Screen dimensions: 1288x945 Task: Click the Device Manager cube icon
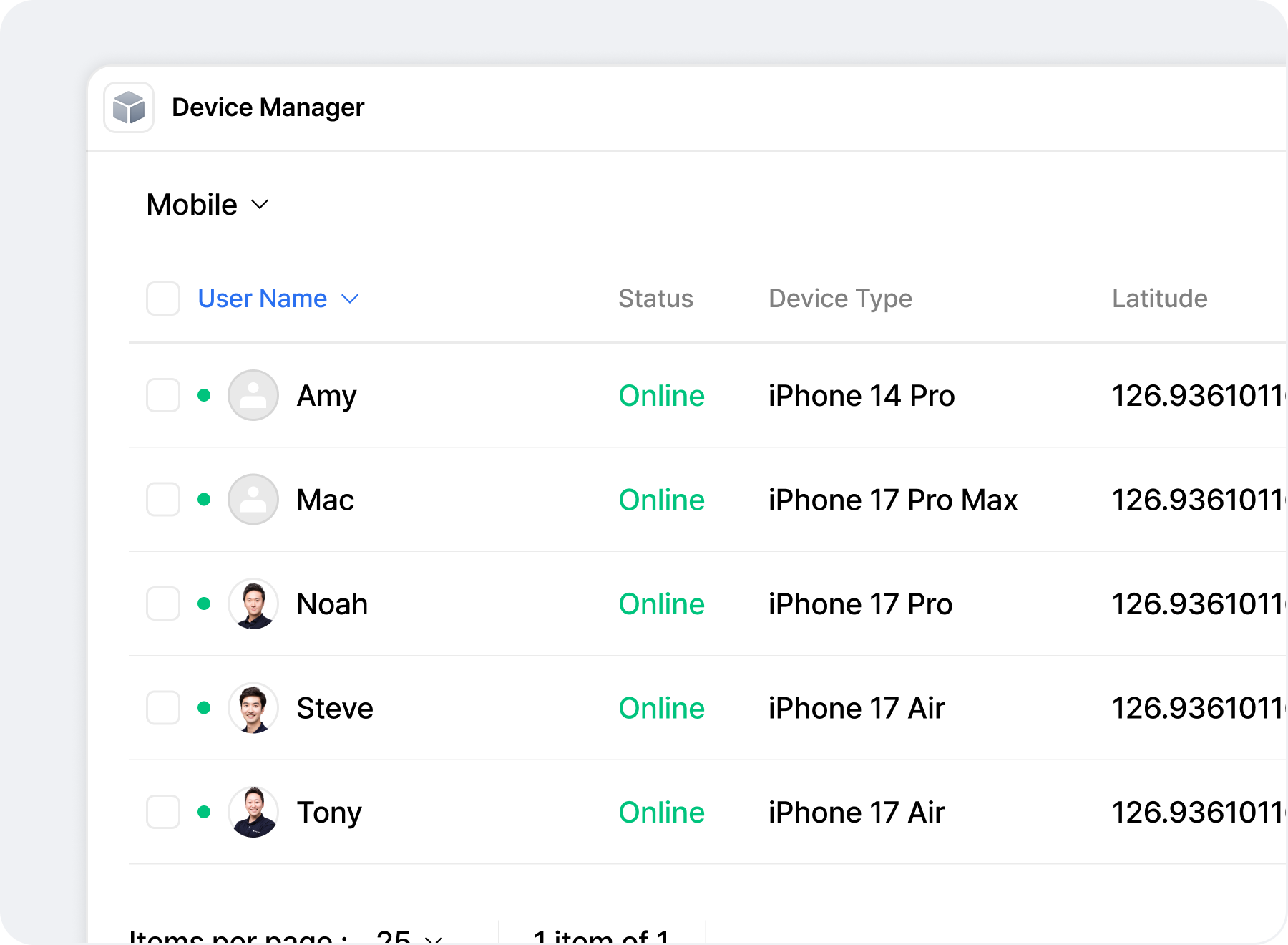[130, 107]
